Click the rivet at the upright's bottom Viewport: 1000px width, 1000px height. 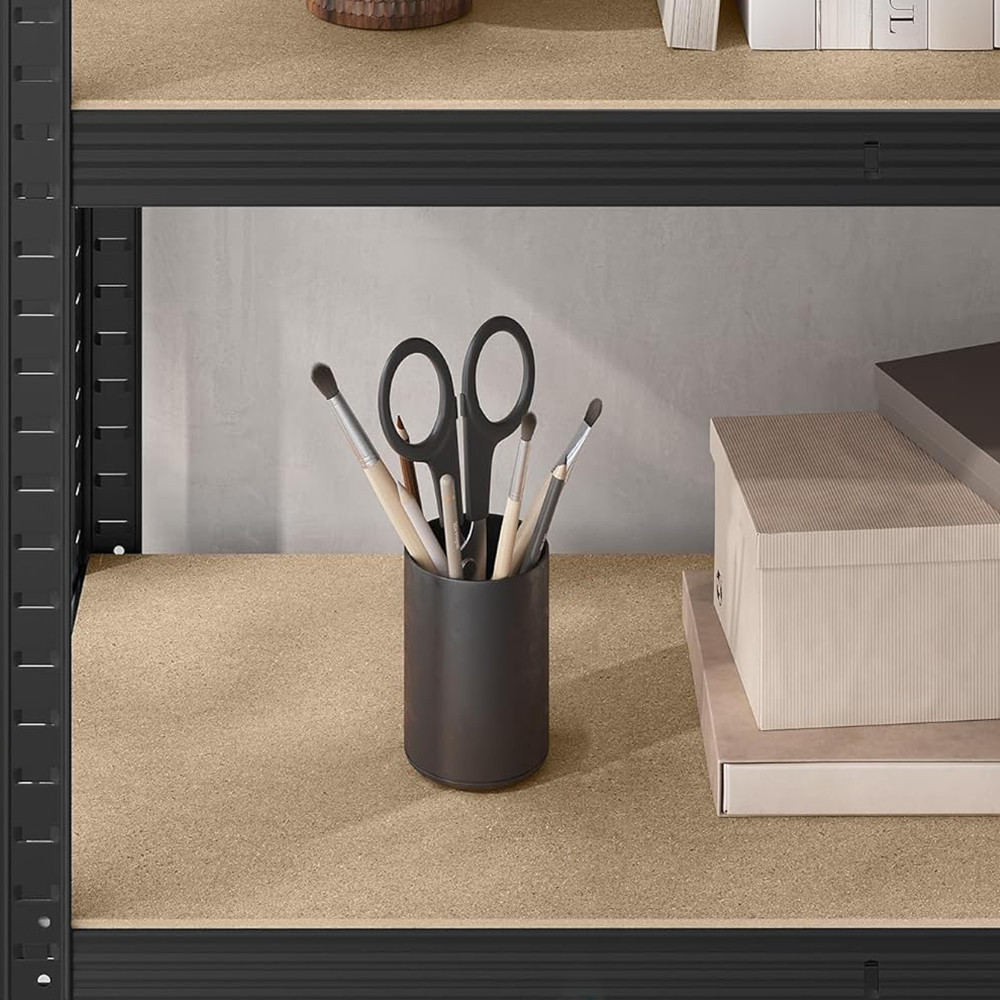[x=43, y=978]
